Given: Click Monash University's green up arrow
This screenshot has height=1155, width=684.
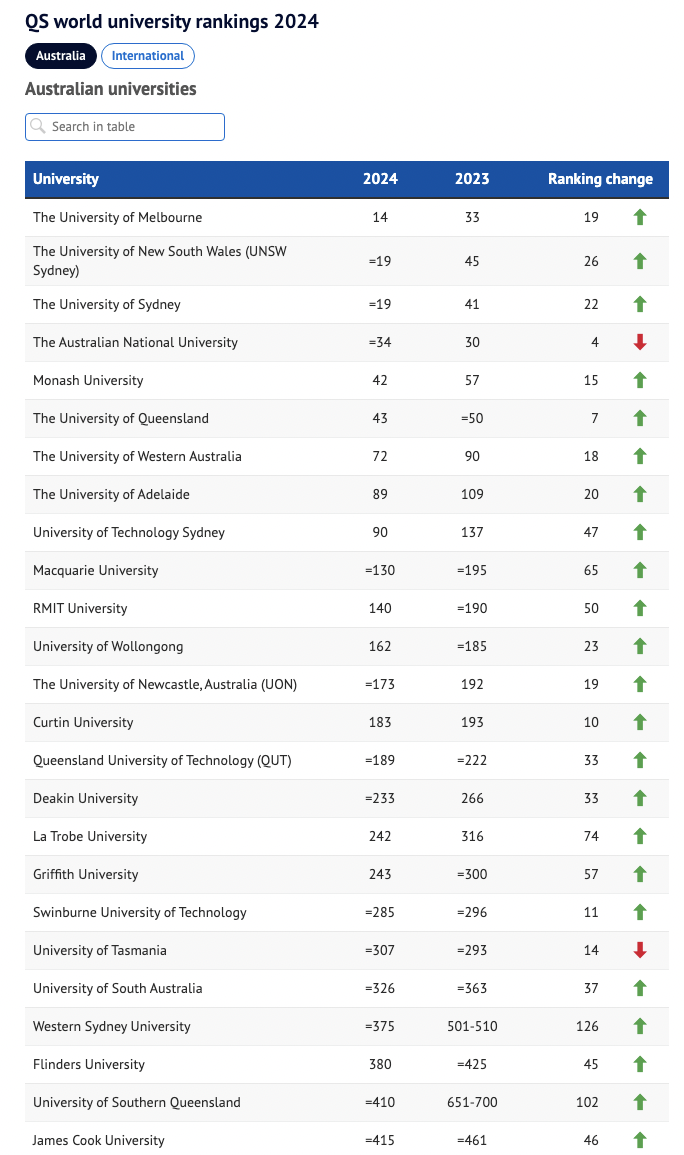Looking at the screenshot, I should (x=640, y=380).
